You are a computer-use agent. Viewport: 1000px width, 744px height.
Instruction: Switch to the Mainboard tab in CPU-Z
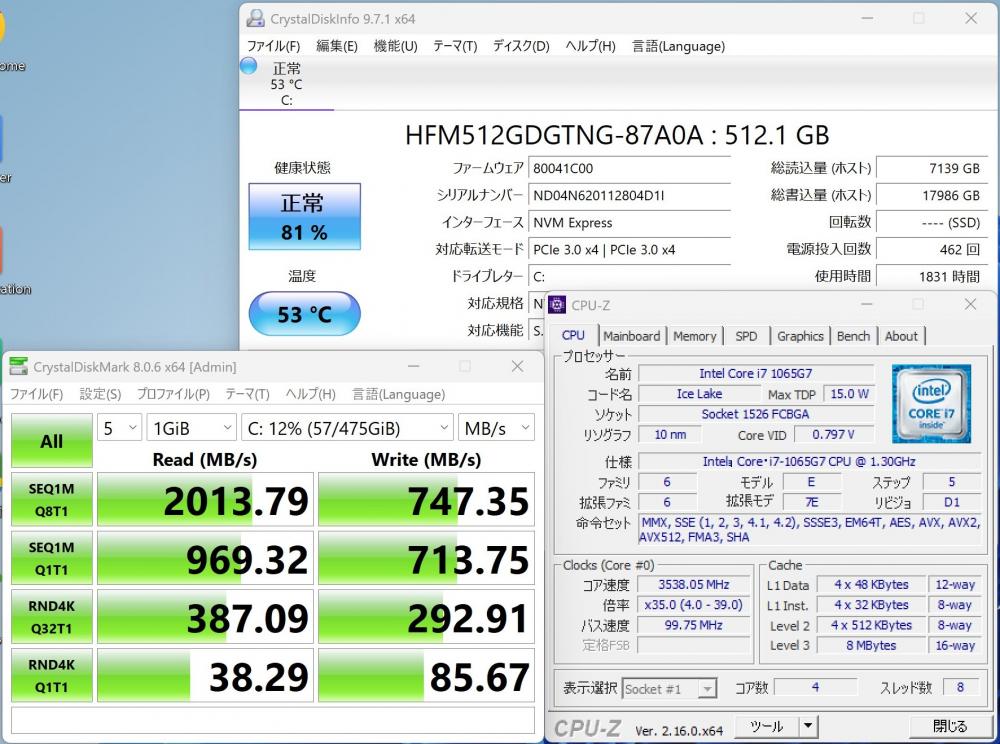click(631, 336)
